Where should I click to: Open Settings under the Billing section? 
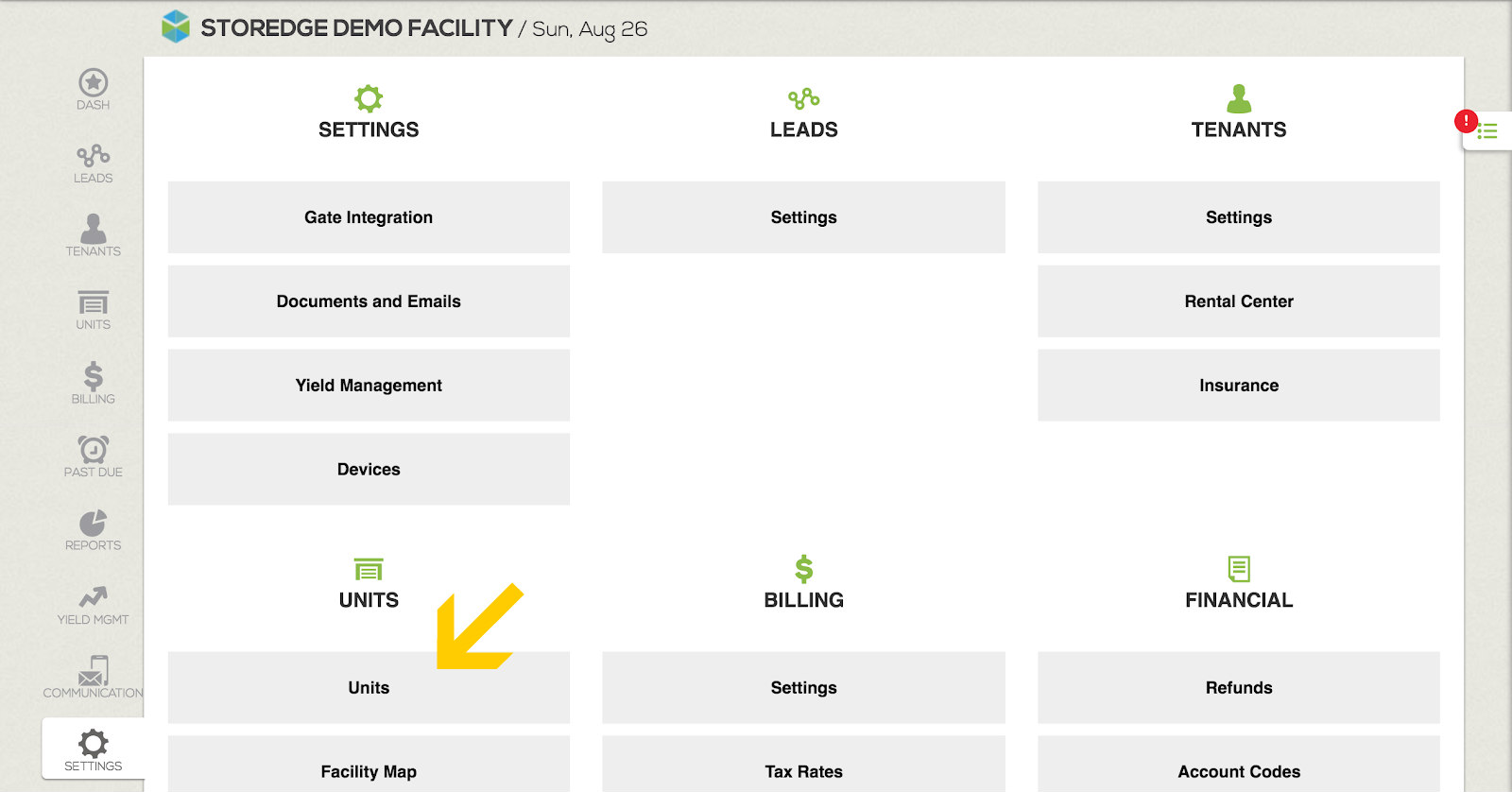pos(803,688)
